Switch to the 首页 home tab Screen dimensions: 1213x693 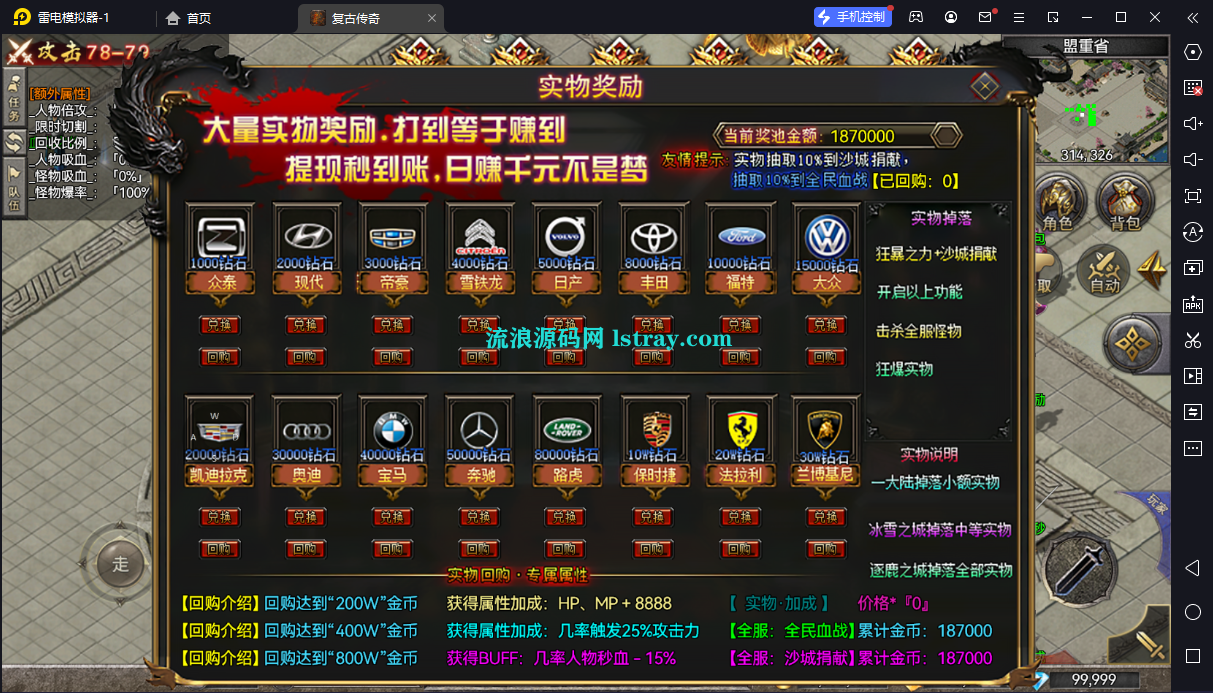[188, 17]
